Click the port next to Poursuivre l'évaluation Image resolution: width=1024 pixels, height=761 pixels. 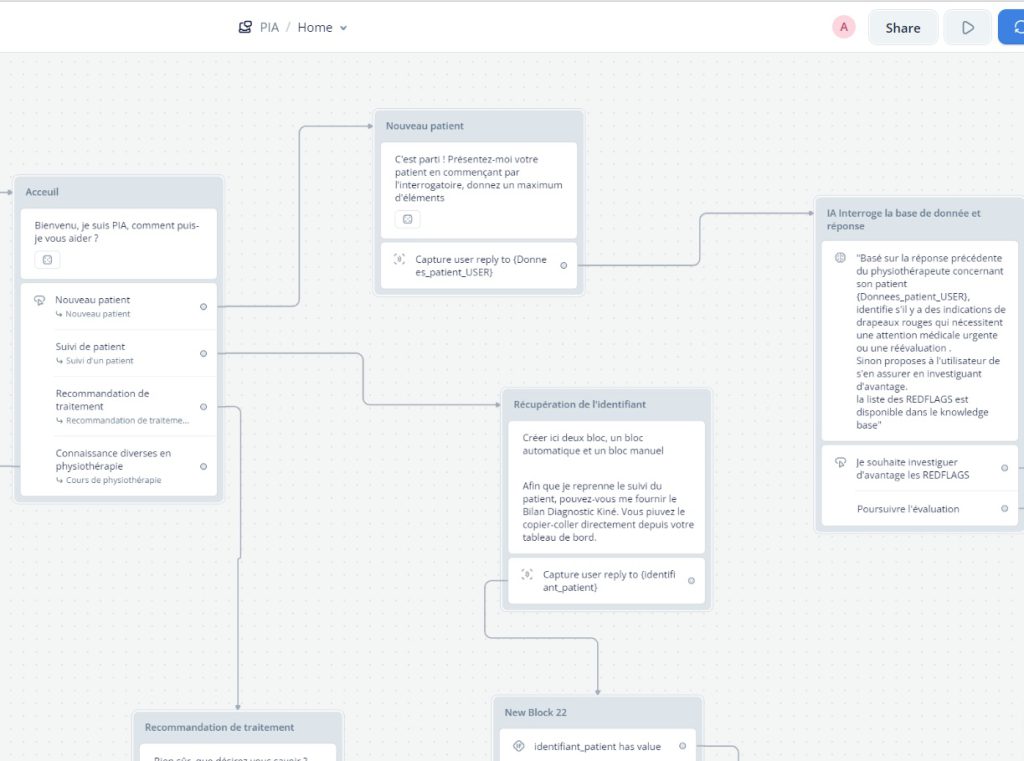coord(1004,509)
